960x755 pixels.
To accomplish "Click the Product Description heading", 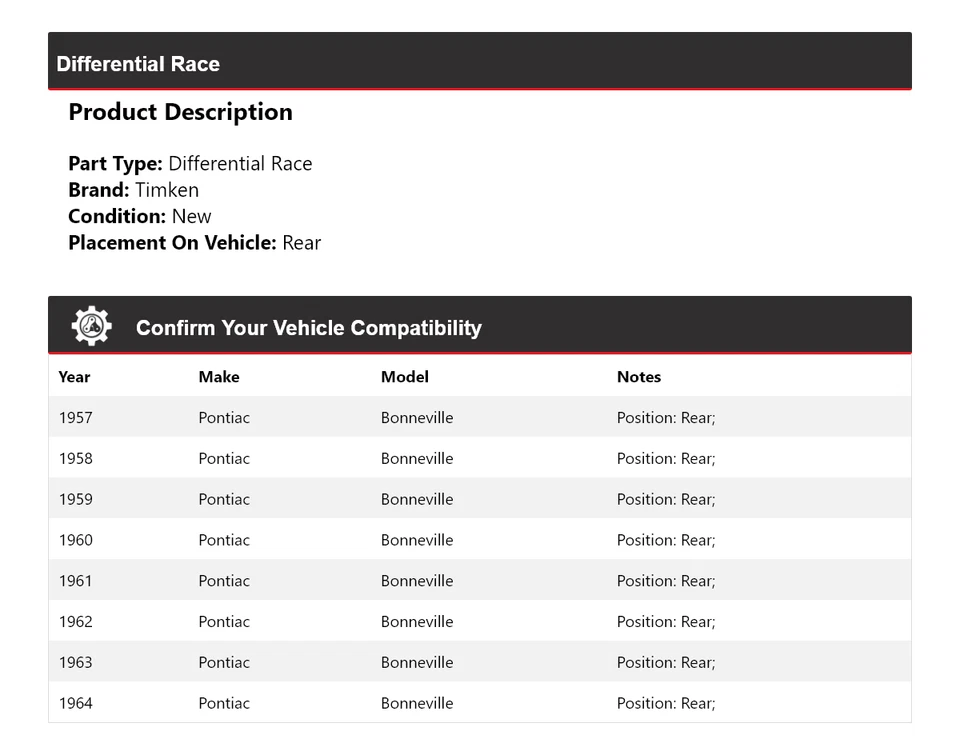I will (x=180, y=112).
